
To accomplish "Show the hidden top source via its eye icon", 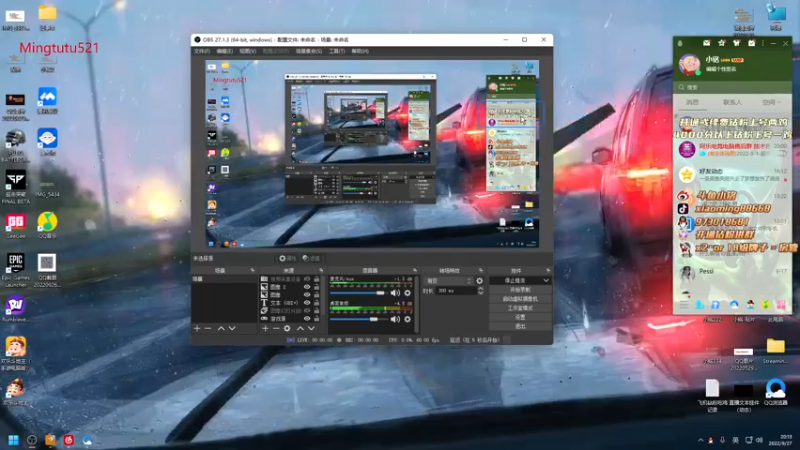I will pyautogui.click(x=307, y=279).
